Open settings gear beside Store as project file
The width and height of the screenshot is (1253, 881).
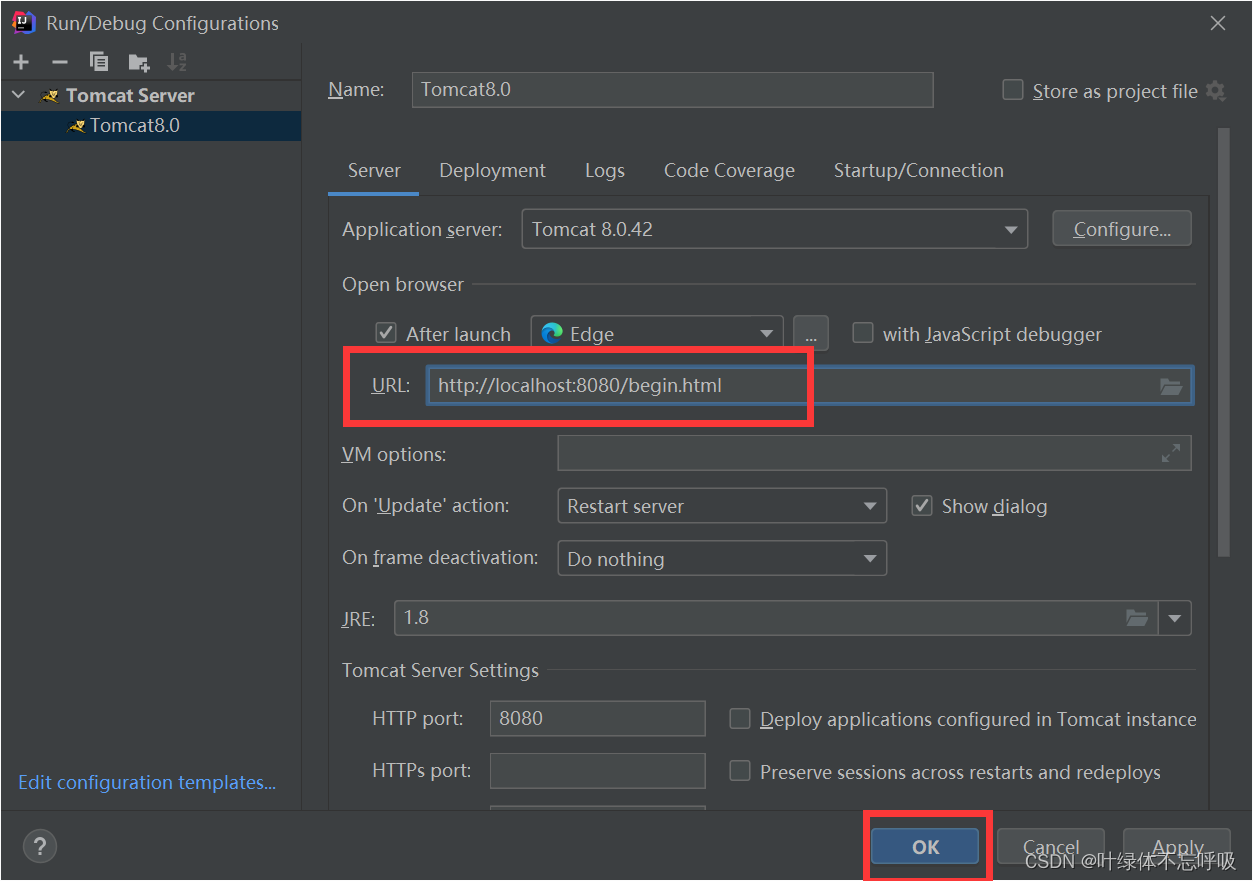(x=1215, y=91)
